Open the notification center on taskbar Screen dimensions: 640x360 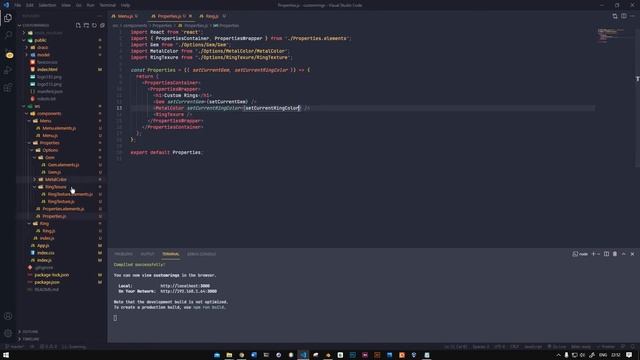629,355
